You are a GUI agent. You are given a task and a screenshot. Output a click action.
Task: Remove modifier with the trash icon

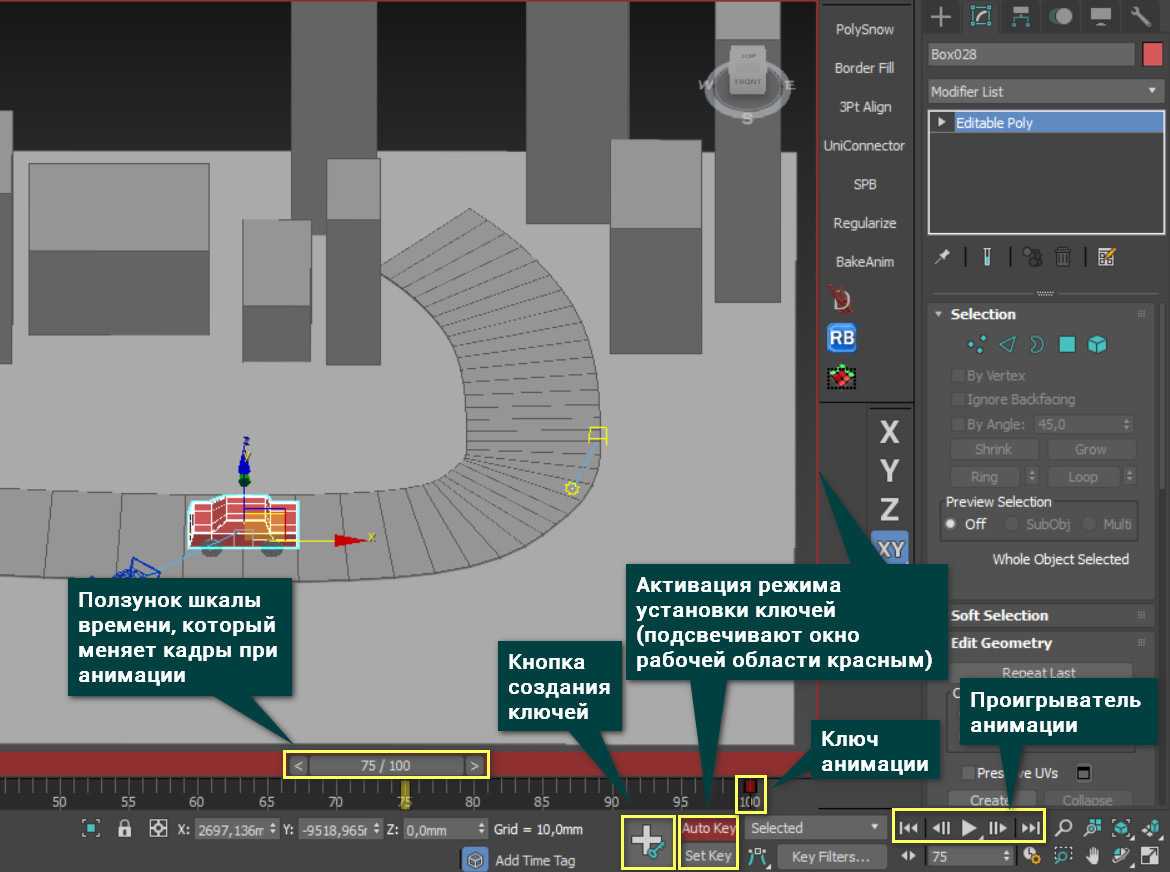pos(1064,257)
